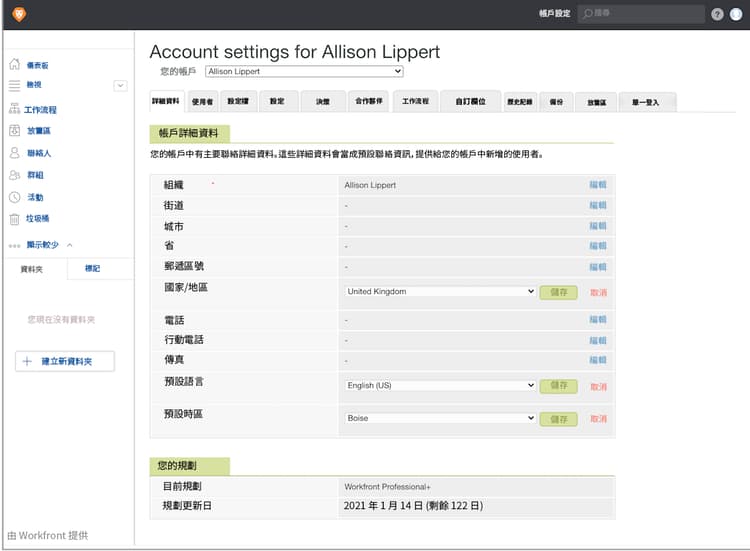Click the two-people icon beside 群組

coord(15,175)
